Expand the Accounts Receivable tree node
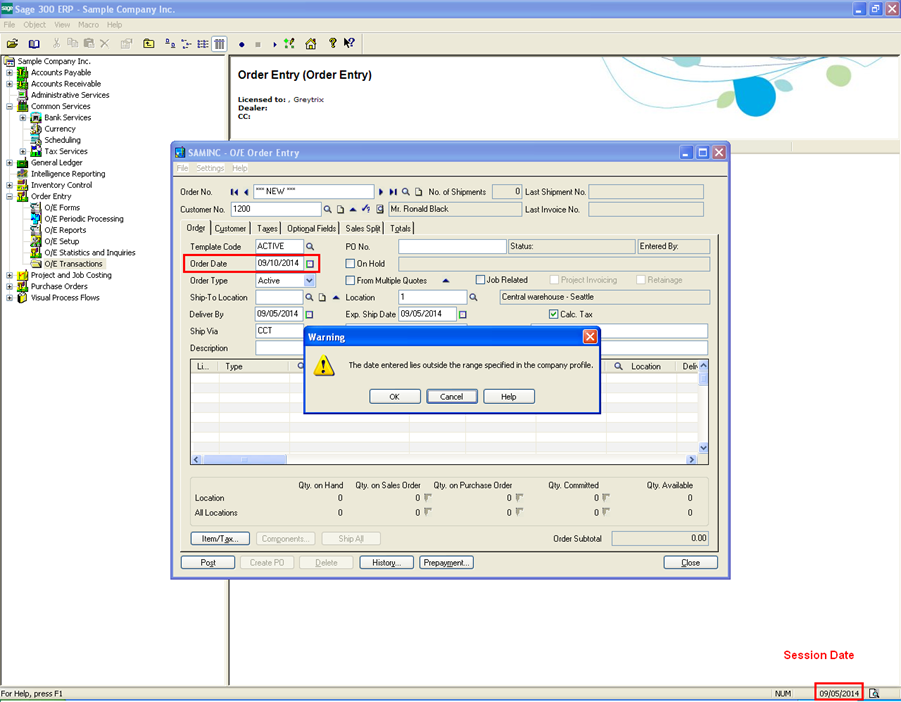The image size is (901, 702). coord(9,84)
